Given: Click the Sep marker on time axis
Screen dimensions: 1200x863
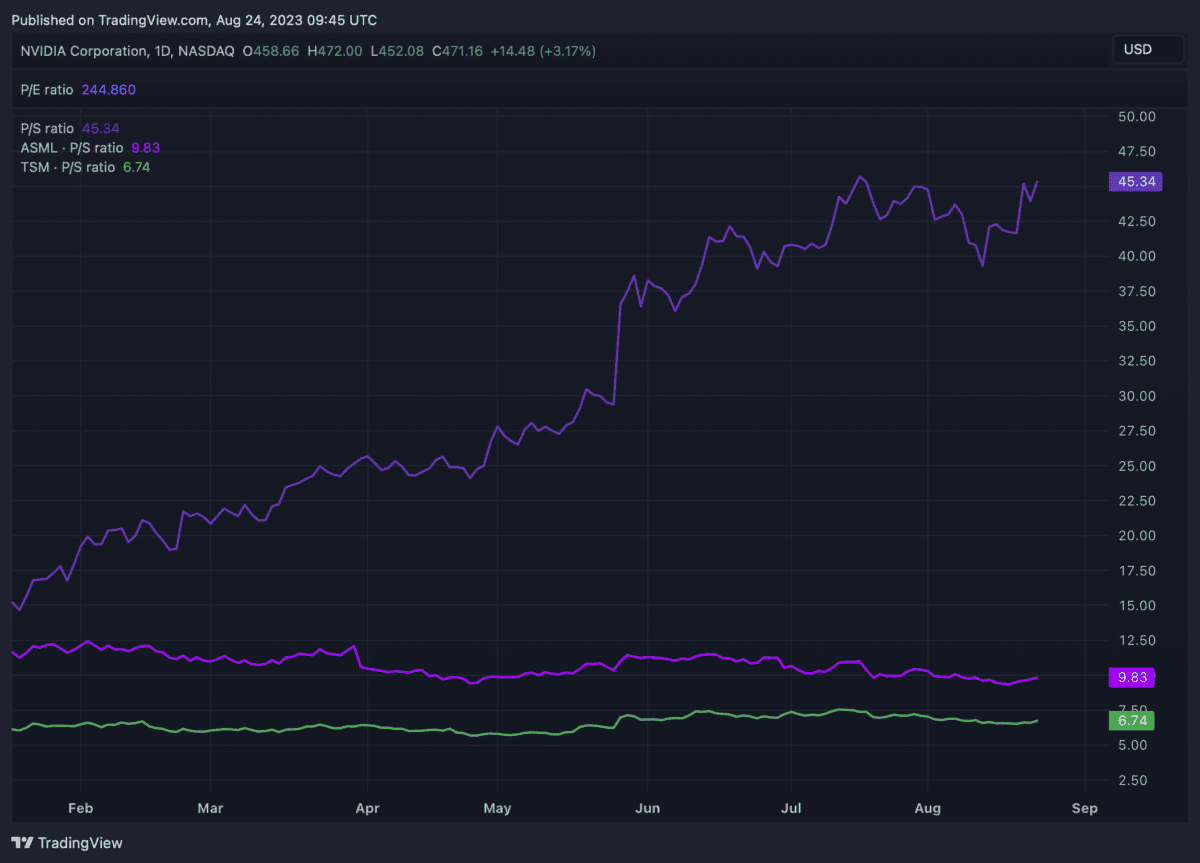Looking at the screenshot, I should coord(1084,808).
